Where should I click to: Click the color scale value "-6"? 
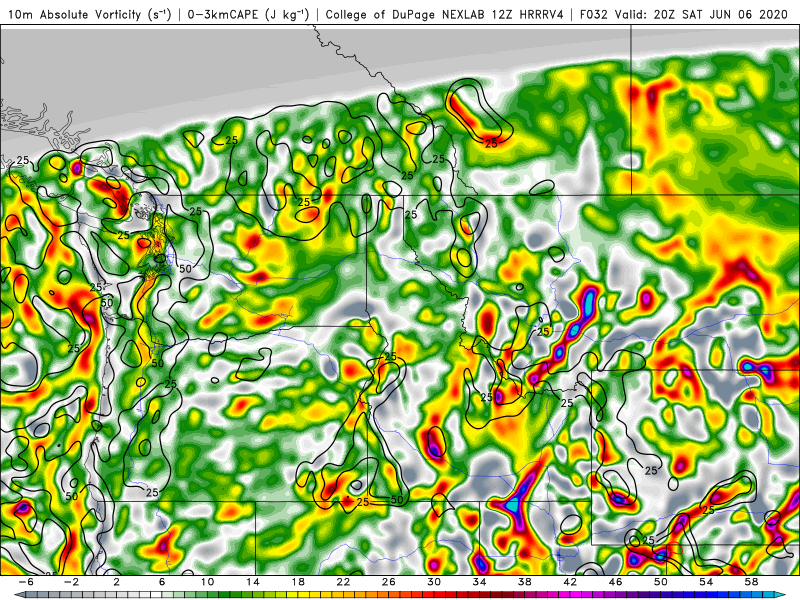tap(27, 582)
